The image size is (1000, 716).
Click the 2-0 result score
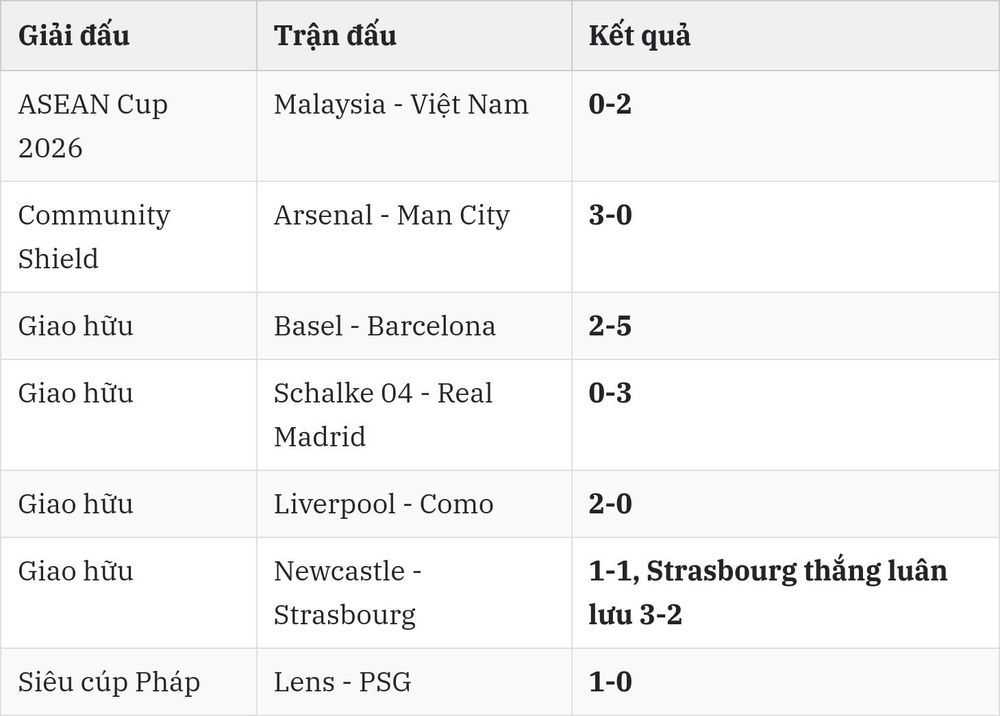[610, 504]
